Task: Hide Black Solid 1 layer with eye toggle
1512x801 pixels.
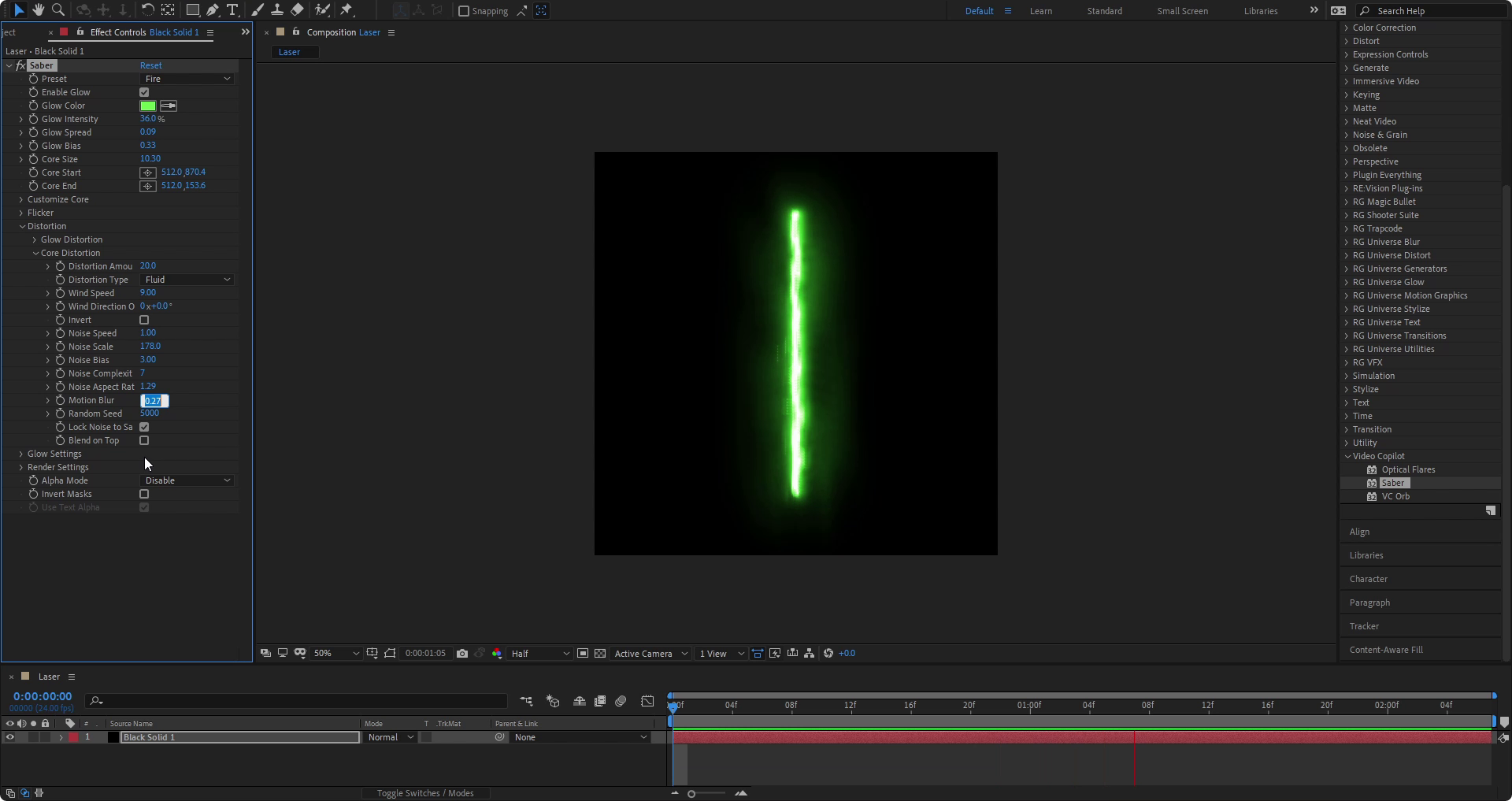Action: tap(10, 738)
